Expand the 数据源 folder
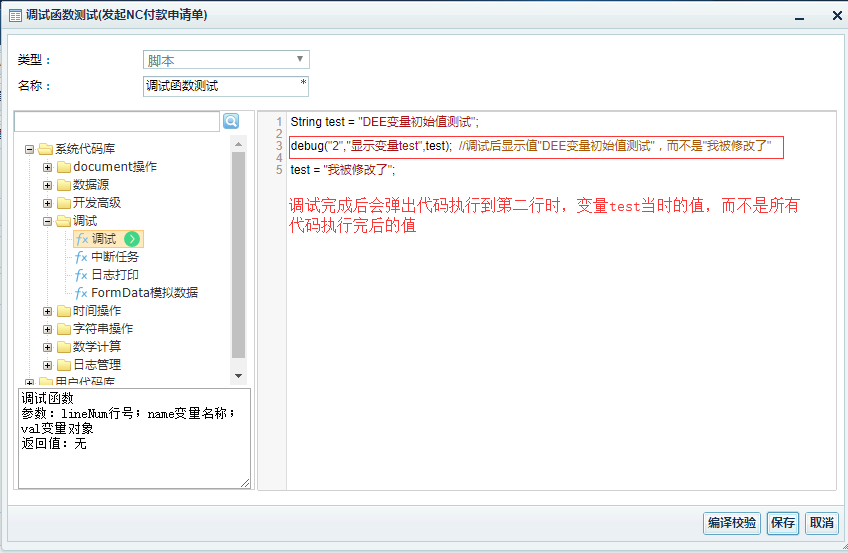848x553 pixels. 48,185
